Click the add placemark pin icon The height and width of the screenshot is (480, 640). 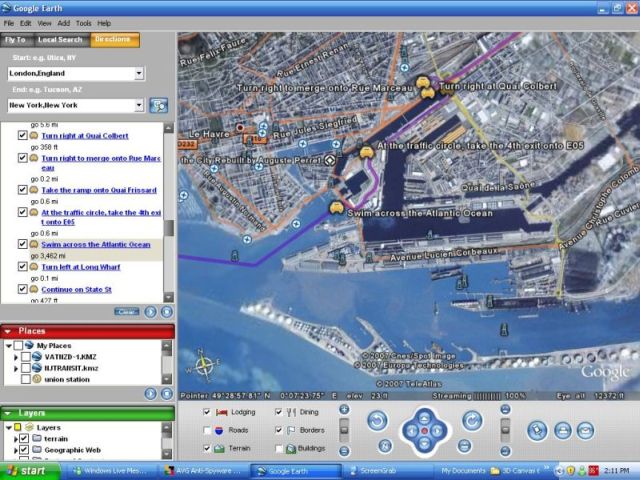point(538,429)
